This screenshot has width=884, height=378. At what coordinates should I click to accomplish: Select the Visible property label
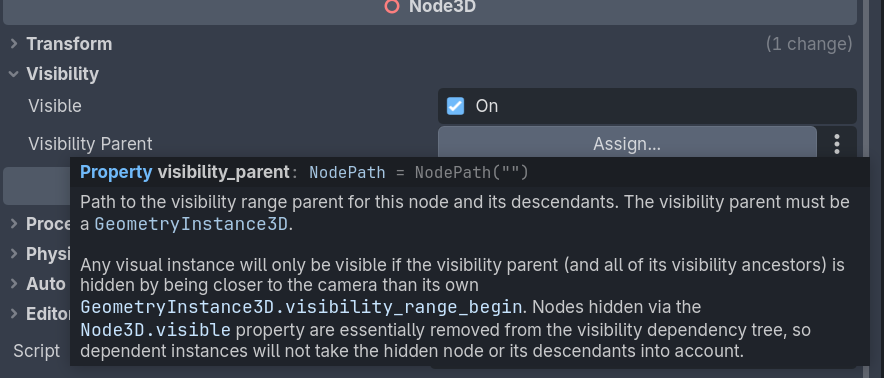pos(55,106)
